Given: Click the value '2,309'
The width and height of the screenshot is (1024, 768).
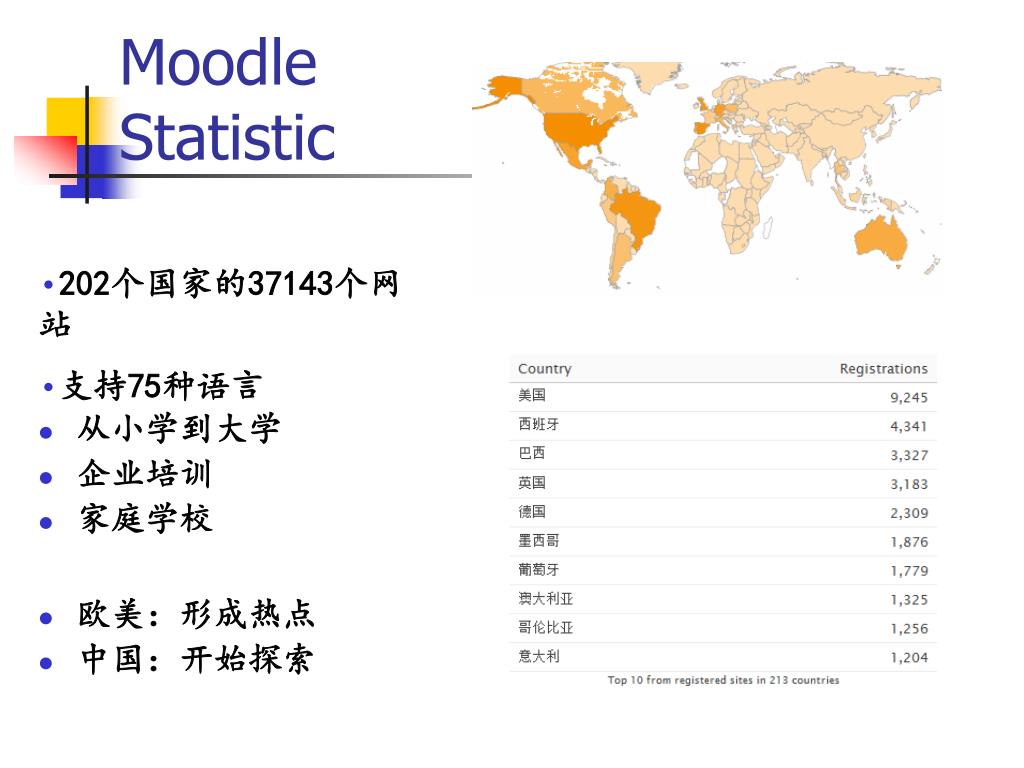Looking at the screenshot, I should pos(908,513).
